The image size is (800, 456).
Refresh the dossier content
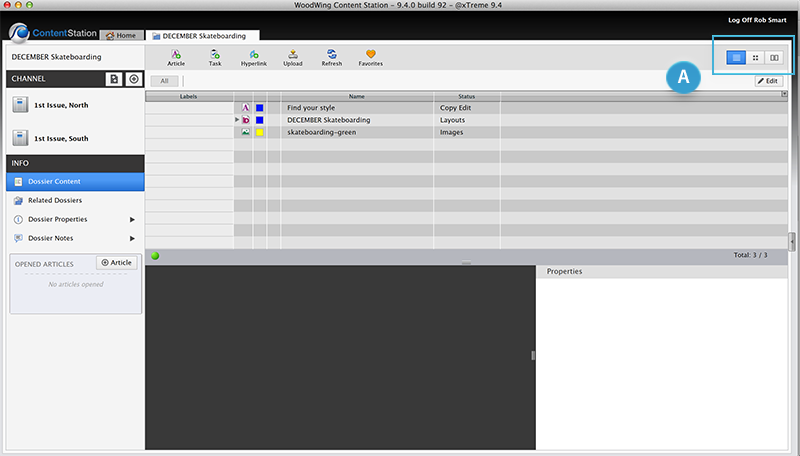(332, 58)
